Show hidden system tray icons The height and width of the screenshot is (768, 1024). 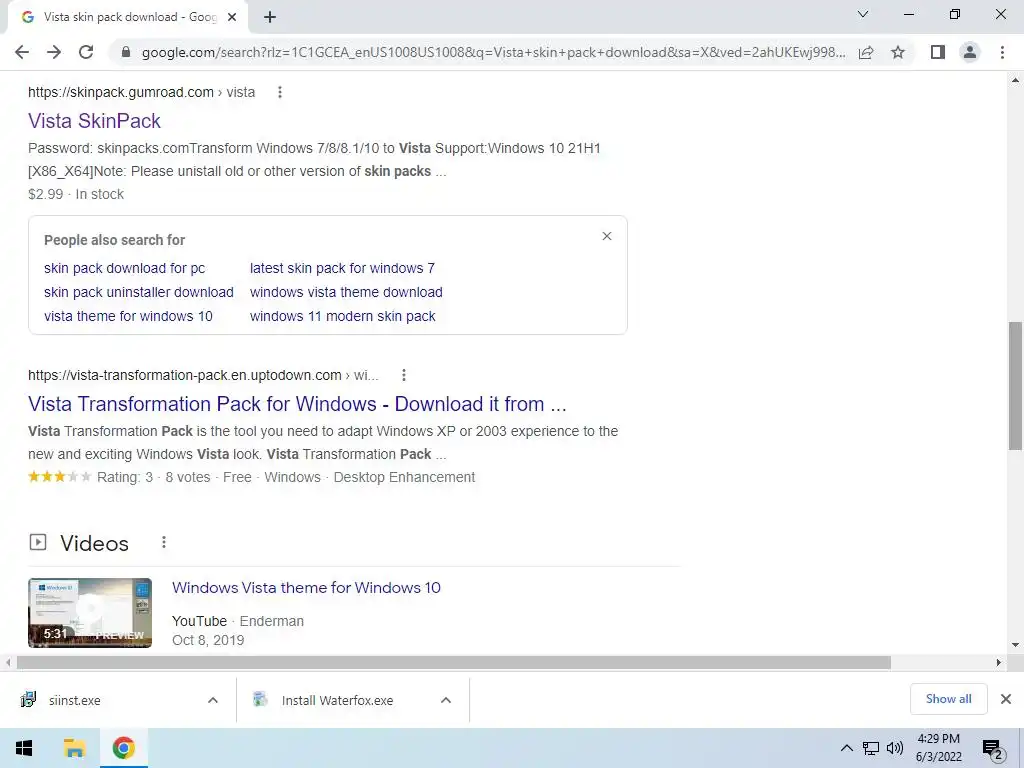click(x=846, y=748)
